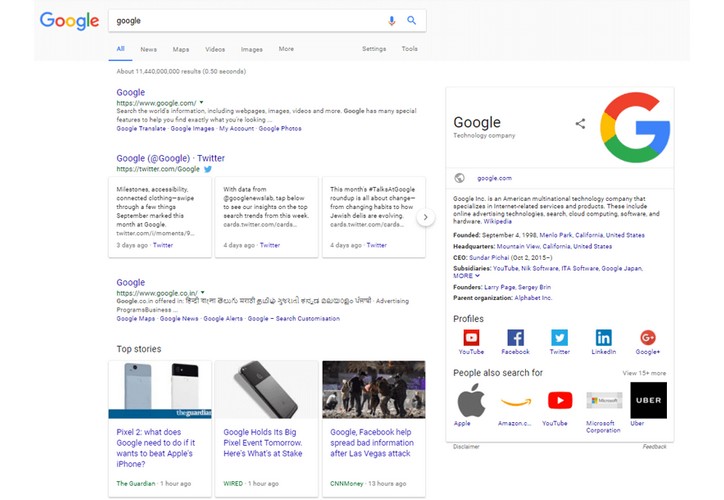Open Google (@Google) Twitter result
The width and height of the screenshot is (724, 500).
[x=170, y=158]
